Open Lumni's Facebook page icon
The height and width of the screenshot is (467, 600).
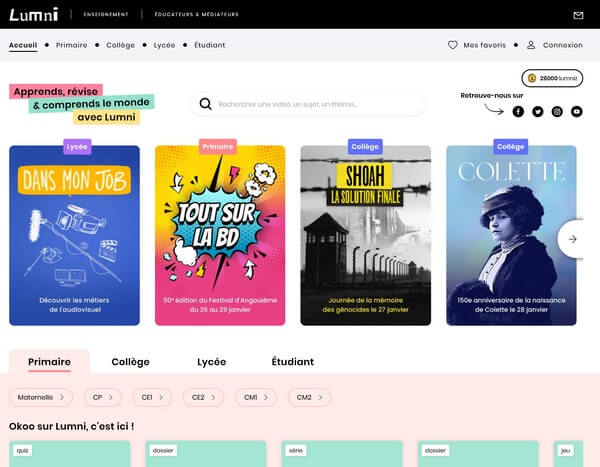[518, 111]
